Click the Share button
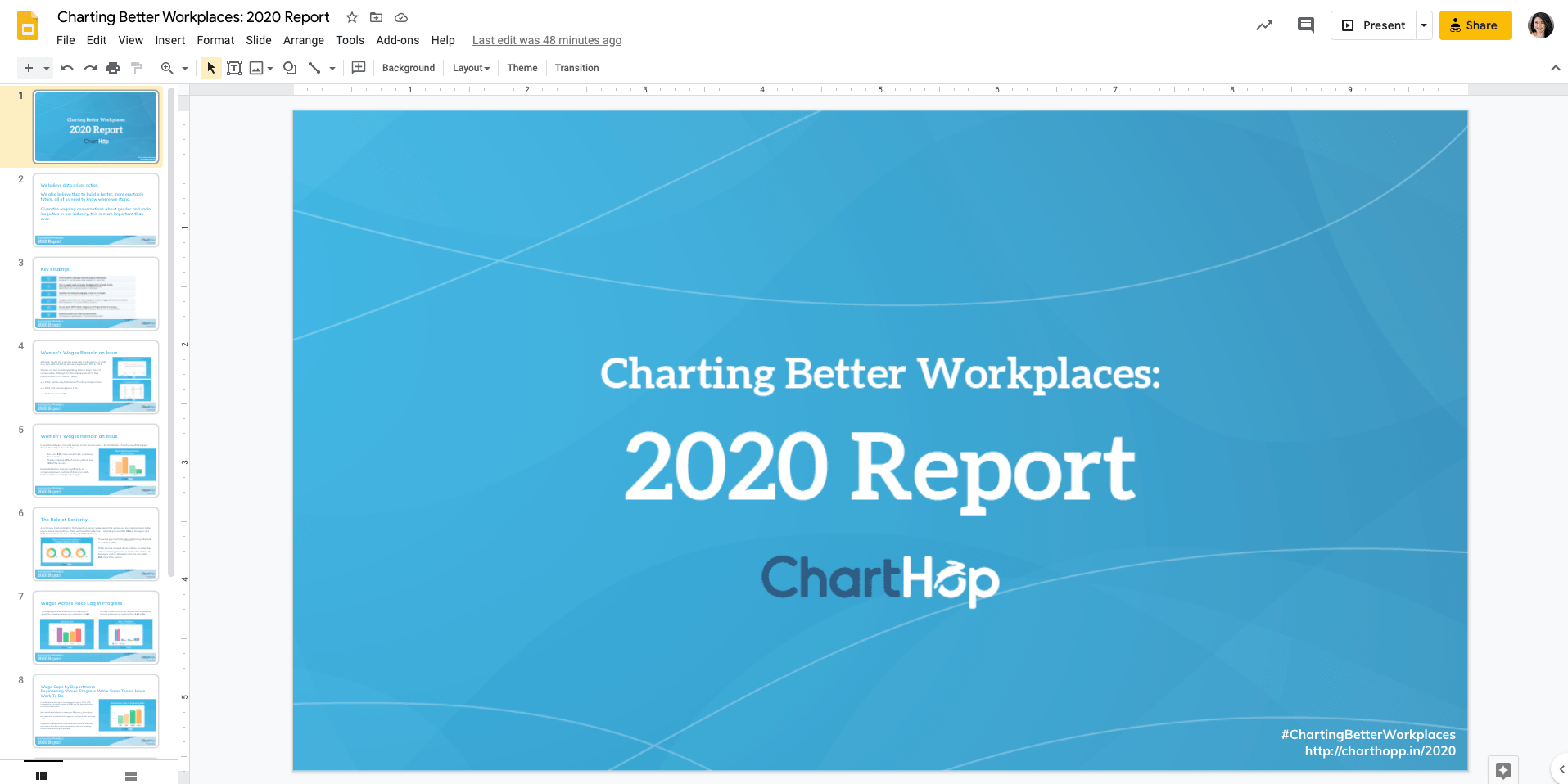 point(1475,25)
